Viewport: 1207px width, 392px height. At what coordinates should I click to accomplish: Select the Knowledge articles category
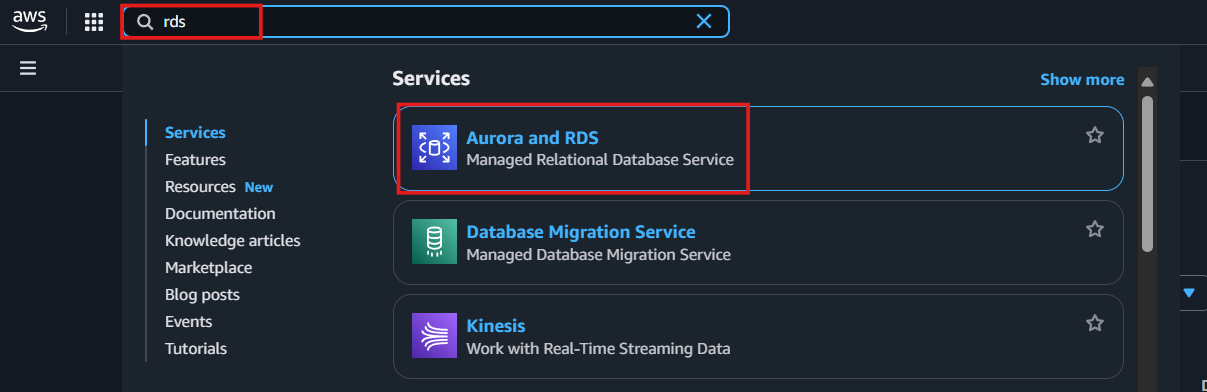[x=232, y=240]
